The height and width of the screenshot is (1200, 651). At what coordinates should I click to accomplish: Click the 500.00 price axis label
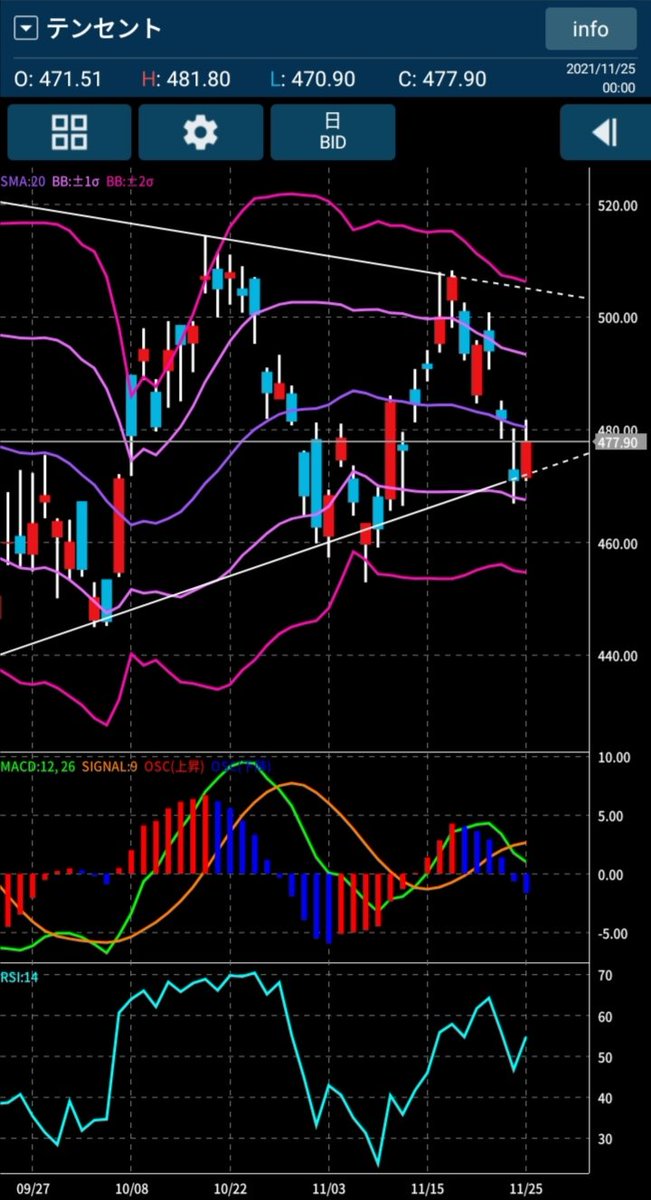(x=617, y=318)
